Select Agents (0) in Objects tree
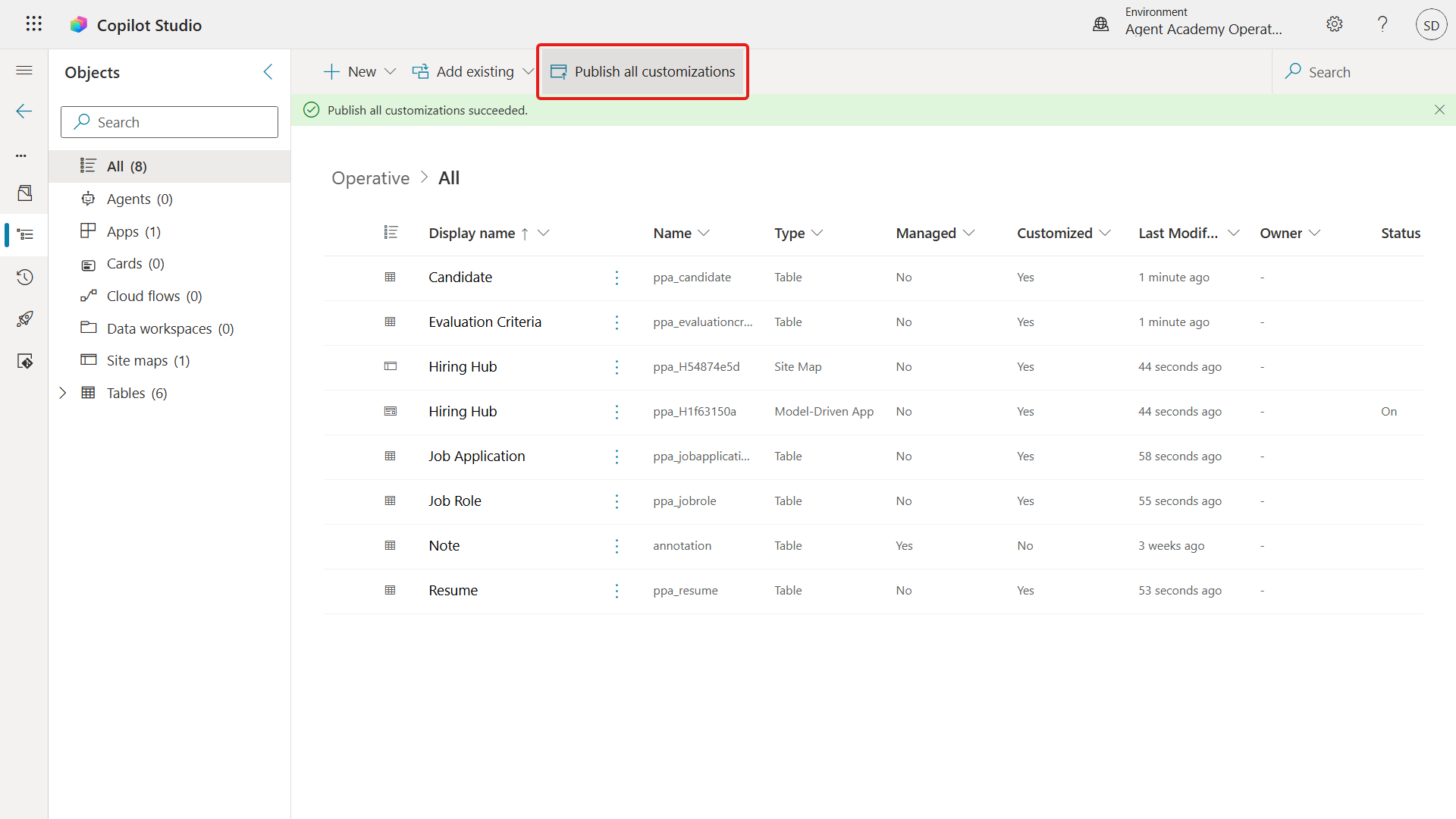The image size is (1456, 819). pos(170,199)
